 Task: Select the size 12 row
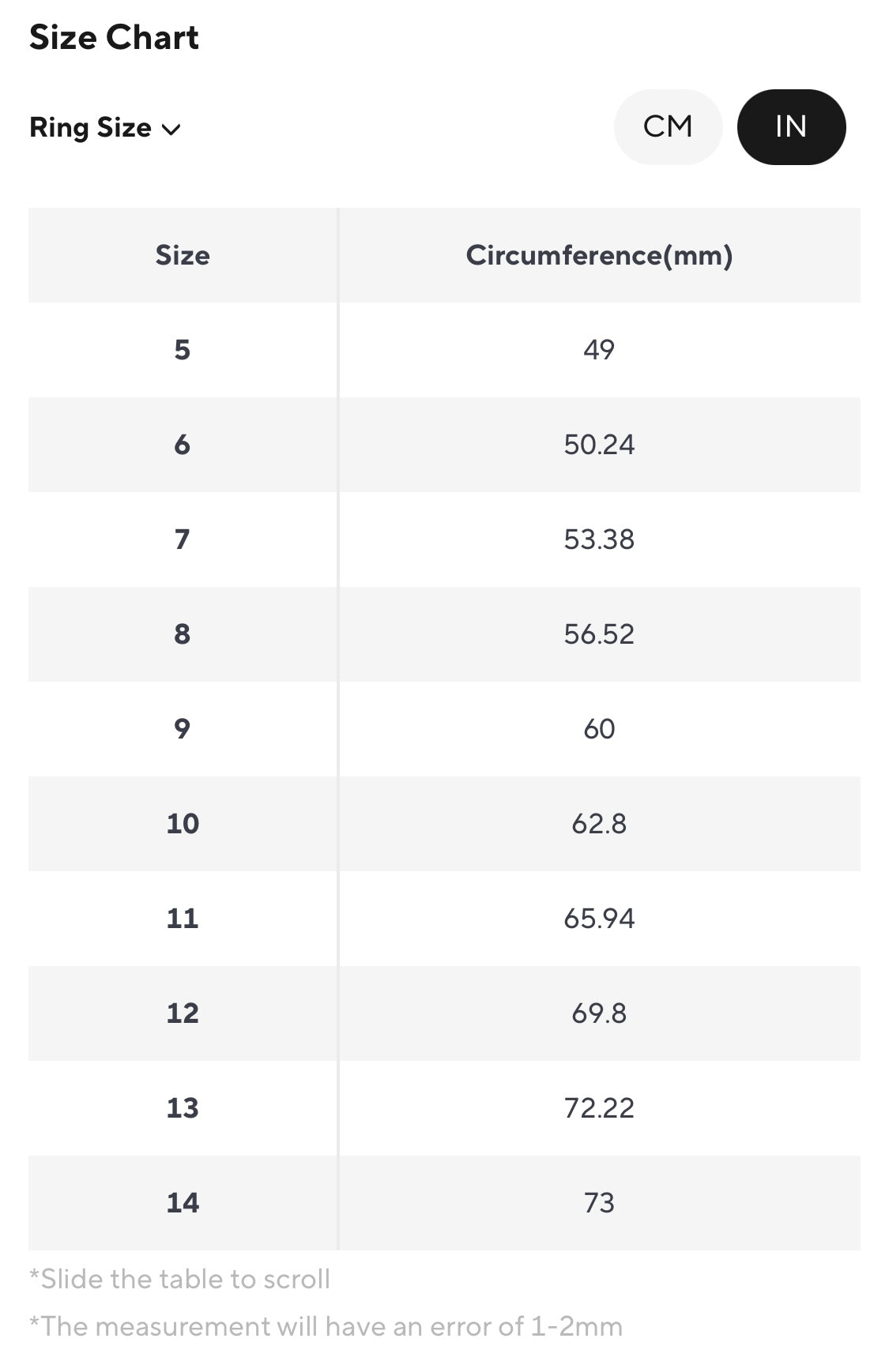tap(444, 1013)
